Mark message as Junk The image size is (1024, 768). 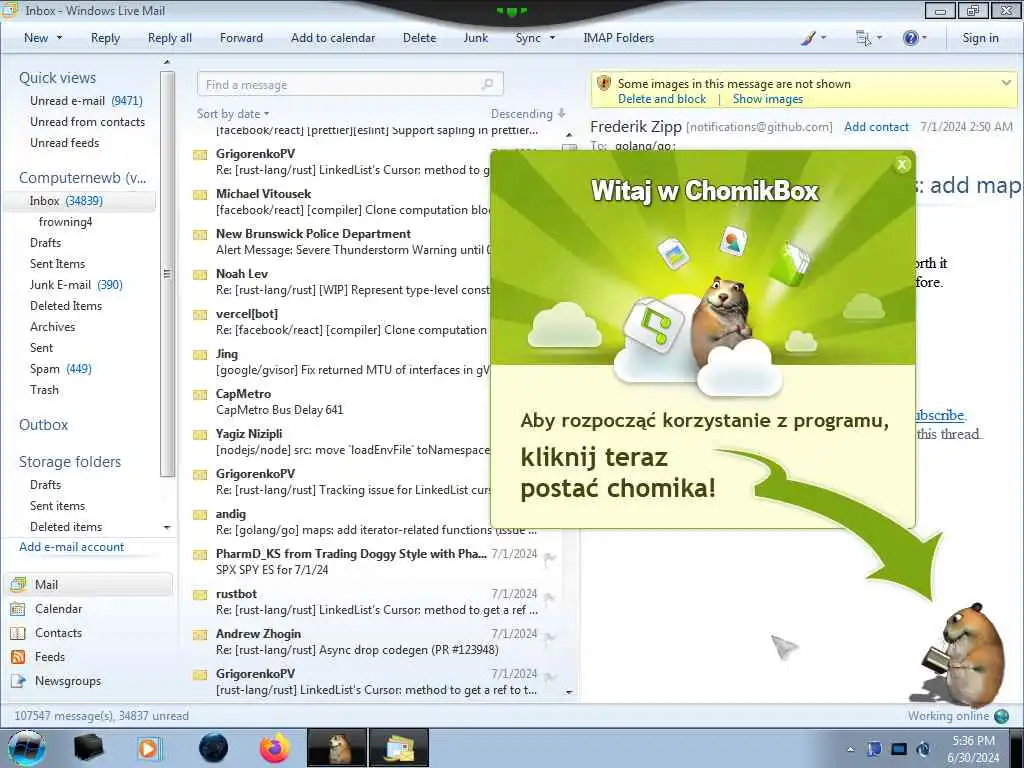pos(475,38)
